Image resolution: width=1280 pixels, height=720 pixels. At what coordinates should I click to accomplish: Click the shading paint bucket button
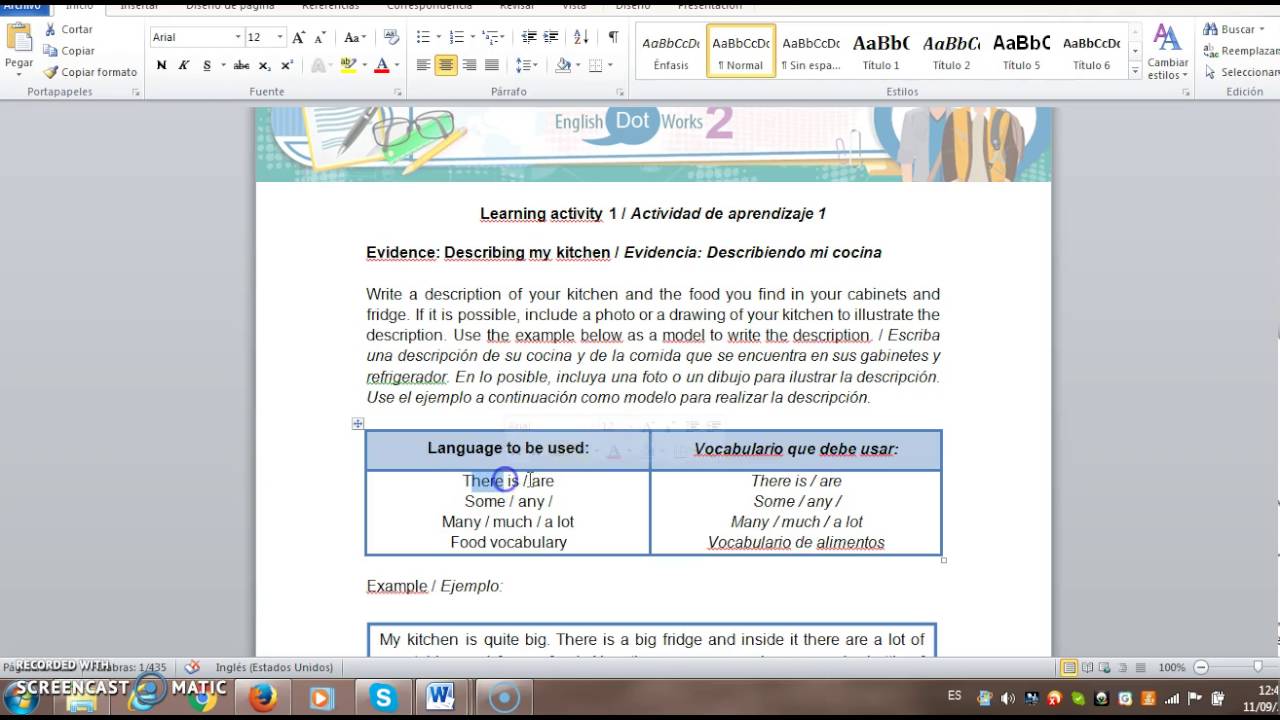[x=562, y=65]
